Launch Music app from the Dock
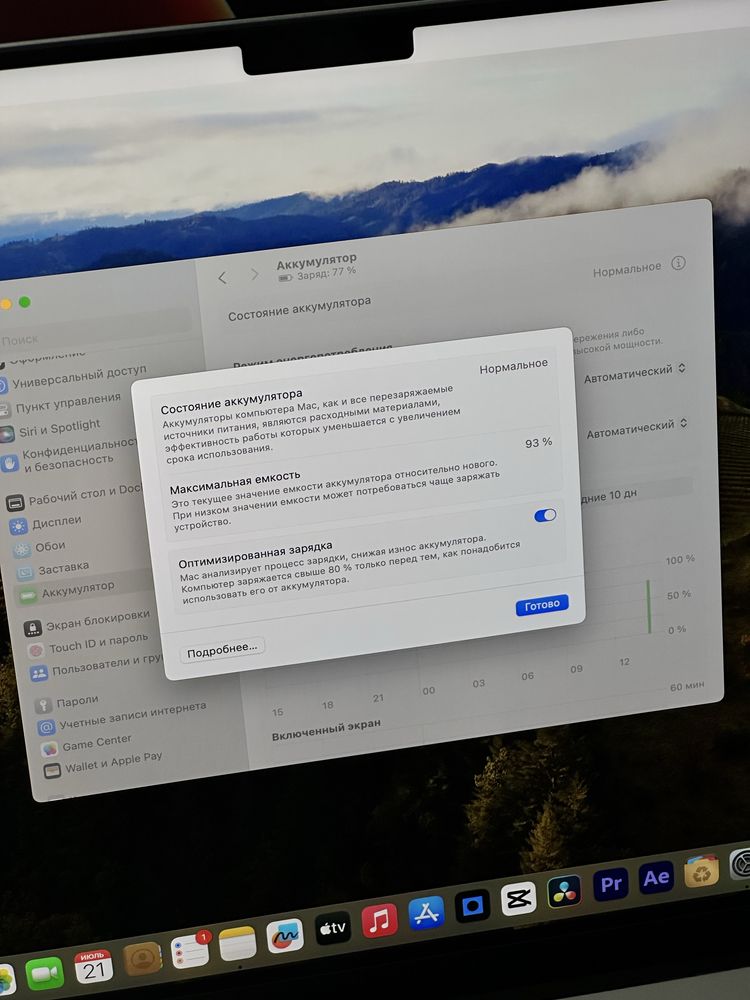 (379, 920)
